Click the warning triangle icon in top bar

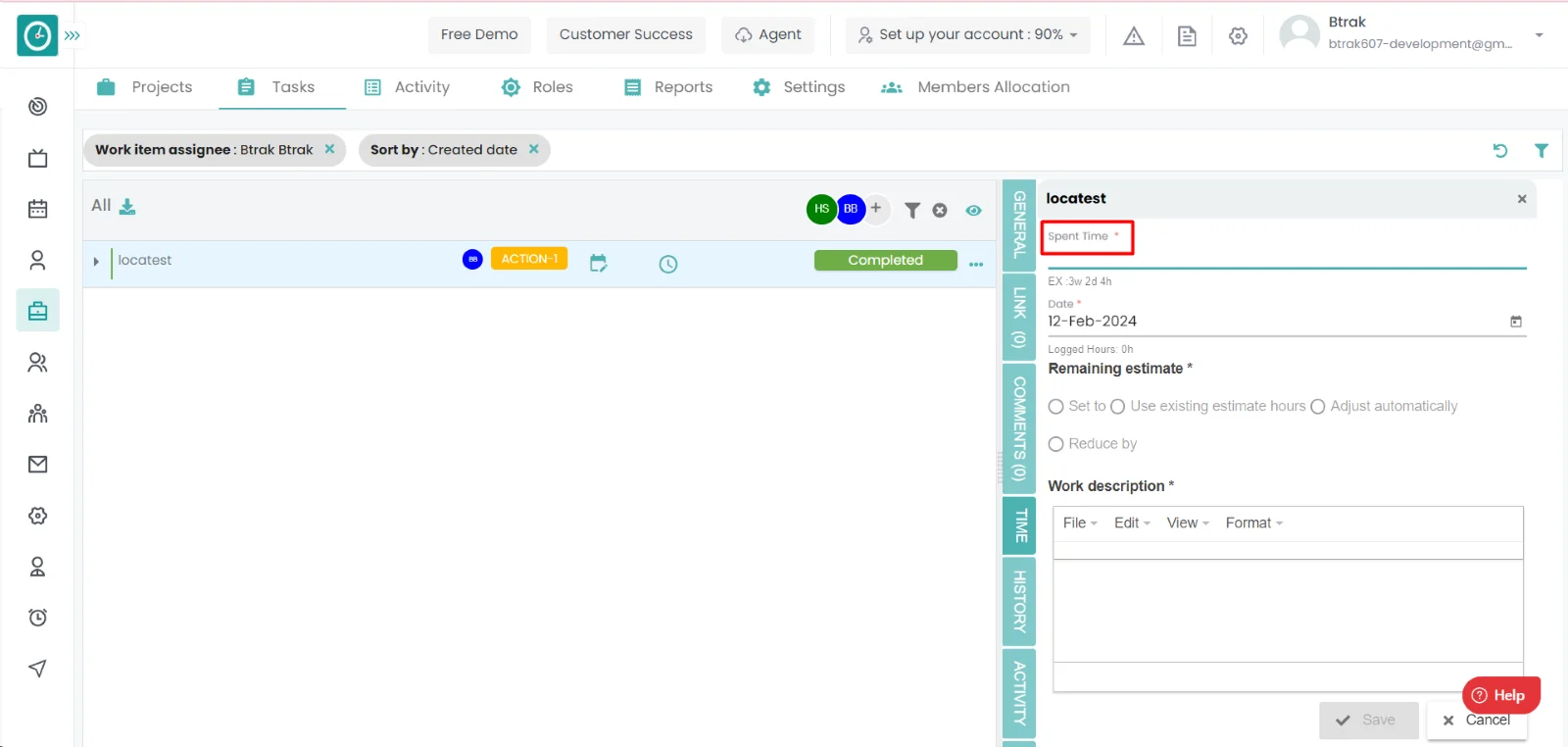[x=1134, y=36]
